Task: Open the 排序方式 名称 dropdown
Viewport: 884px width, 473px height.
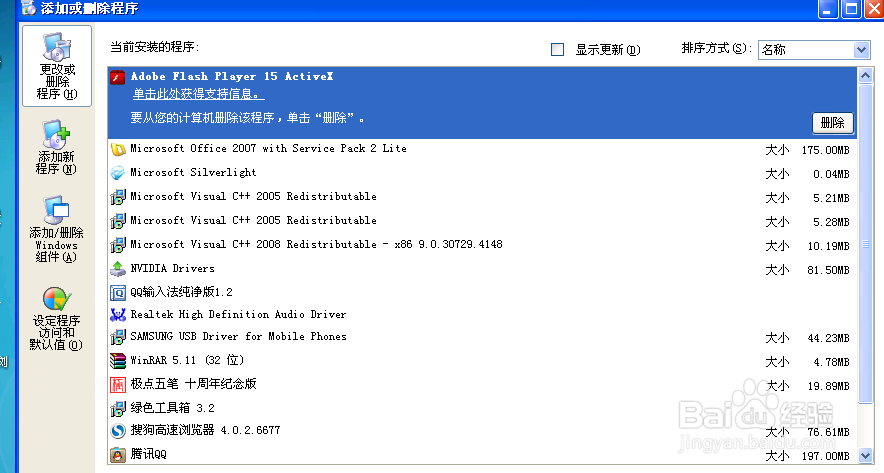Action: [x=814, y=50]
